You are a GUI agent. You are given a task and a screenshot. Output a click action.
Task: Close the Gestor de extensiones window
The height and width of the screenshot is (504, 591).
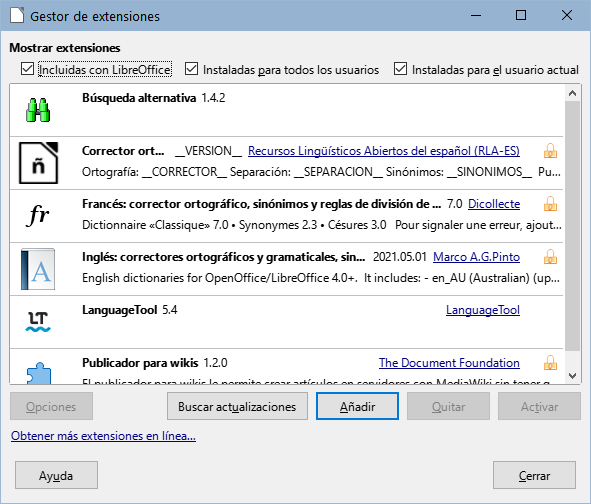point(567,15)
